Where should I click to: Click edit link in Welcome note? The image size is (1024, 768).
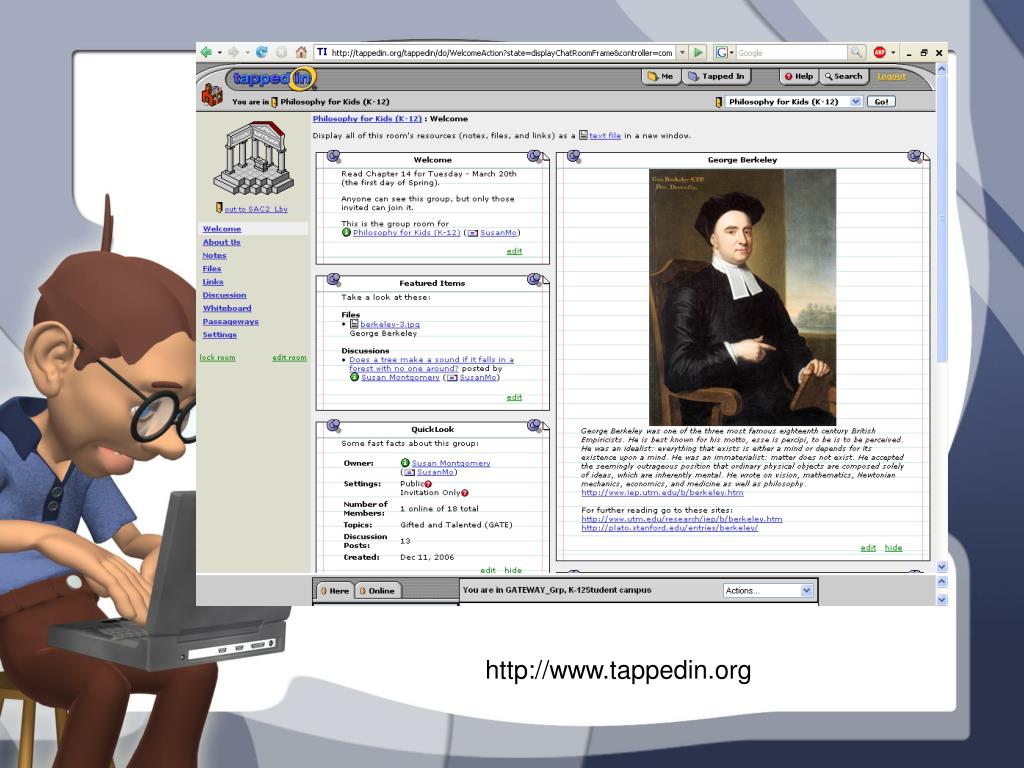coord(514,251)
